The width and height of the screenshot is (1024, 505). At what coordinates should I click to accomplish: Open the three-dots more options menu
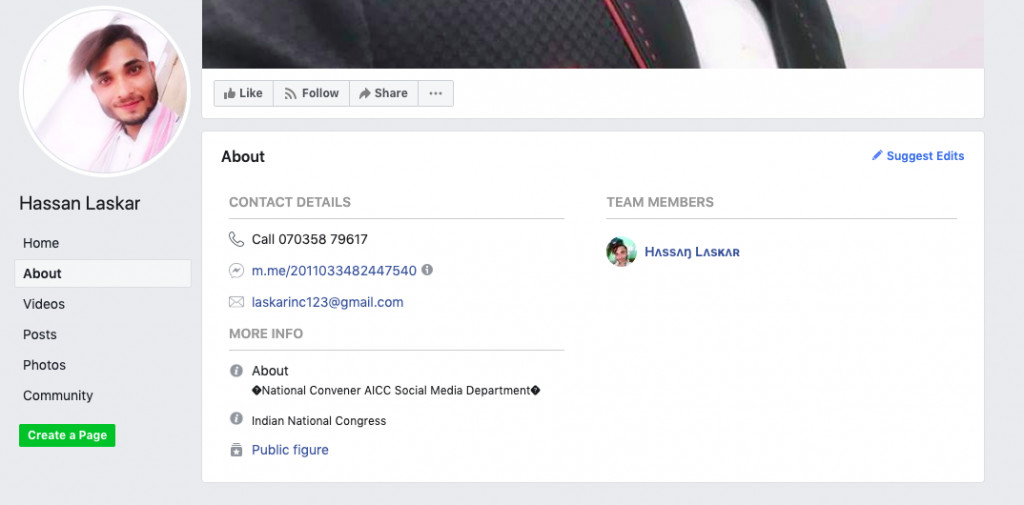[x=435, y=93]
